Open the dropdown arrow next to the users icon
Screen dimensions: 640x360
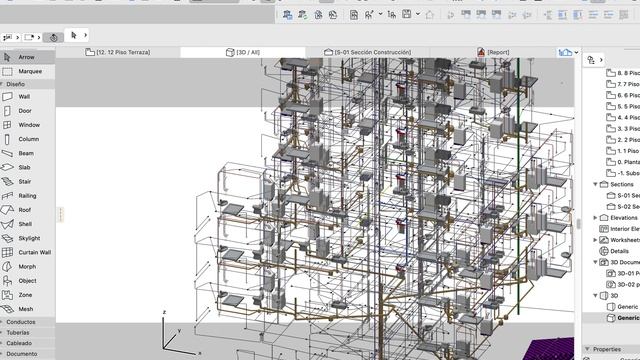coord(380,14)
